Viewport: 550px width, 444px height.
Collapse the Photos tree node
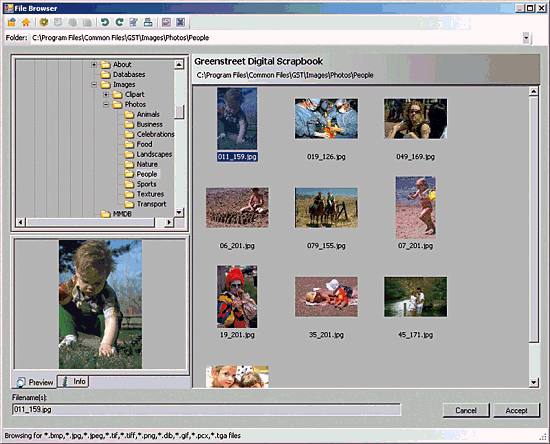pyautogui.click(x=106, y=105)
